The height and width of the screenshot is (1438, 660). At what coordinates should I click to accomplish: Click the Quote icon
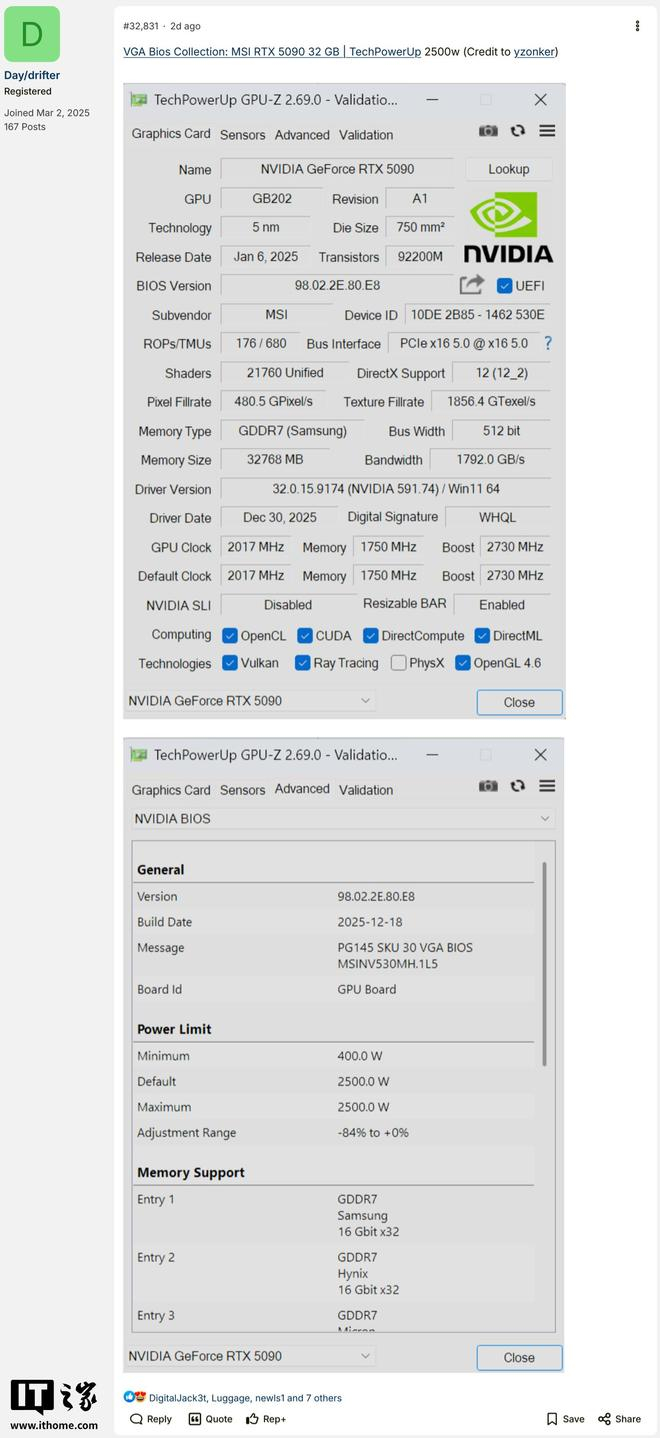195,1419
